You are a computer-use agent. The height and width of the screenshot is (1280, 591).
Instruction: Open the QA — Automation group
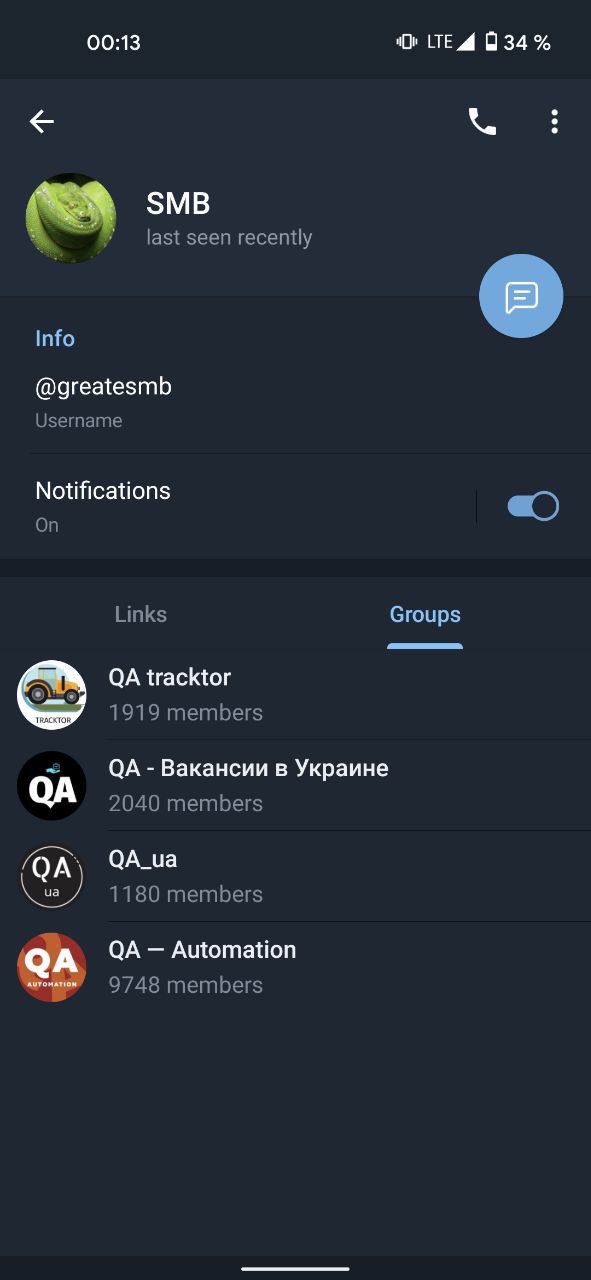[x=295, y=968]
